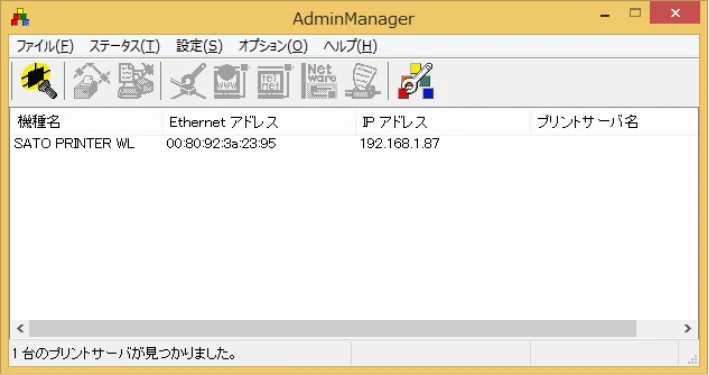Open the ヘルプ(H) menu

tap(350, 46)
